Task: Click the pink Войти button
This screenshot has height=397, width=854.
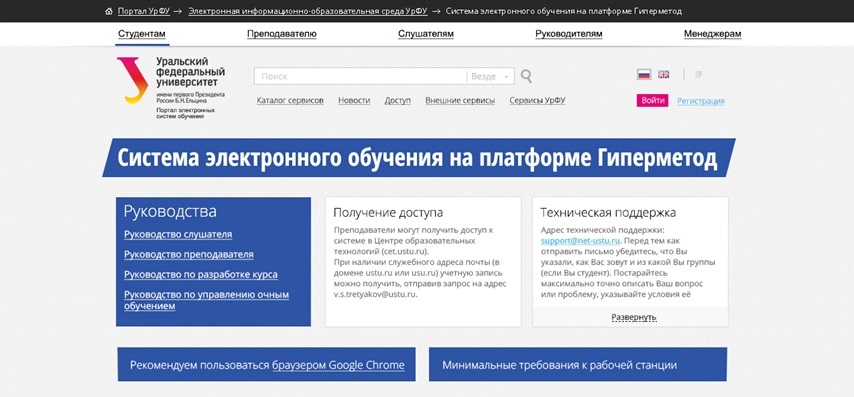Action: (652, 100)
